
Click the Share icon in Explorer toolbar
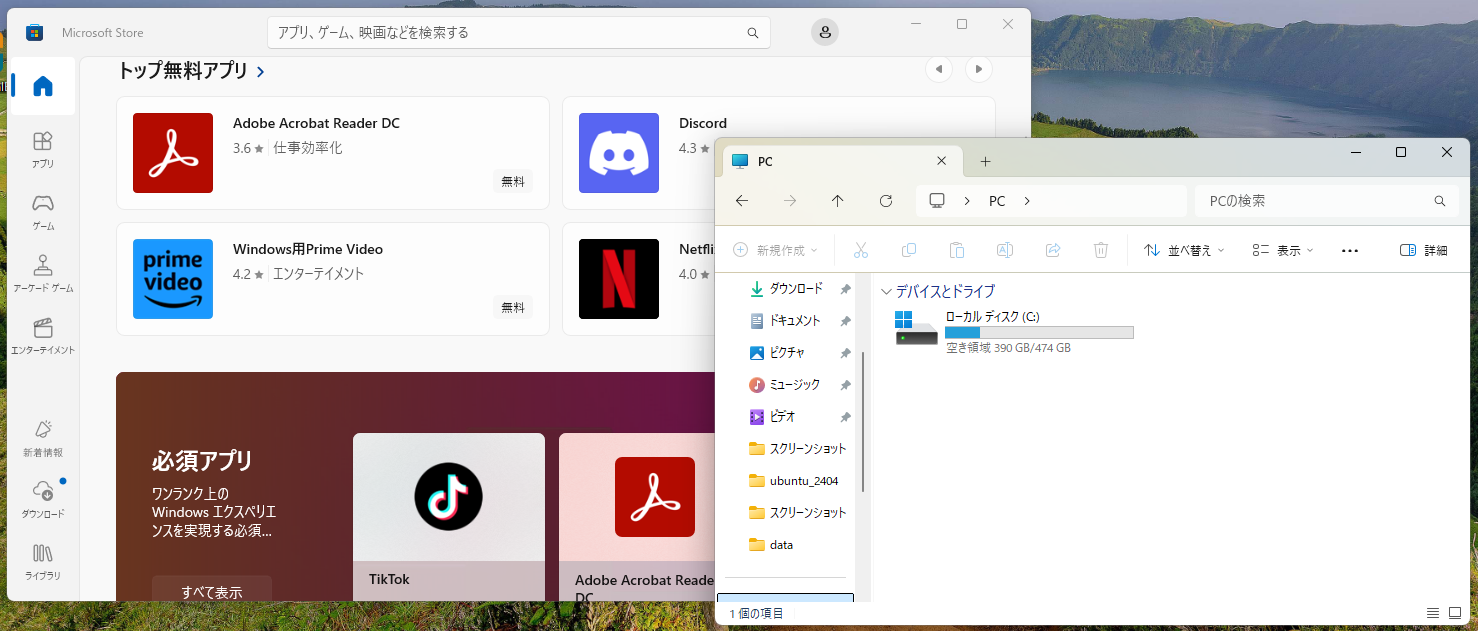1053,250
